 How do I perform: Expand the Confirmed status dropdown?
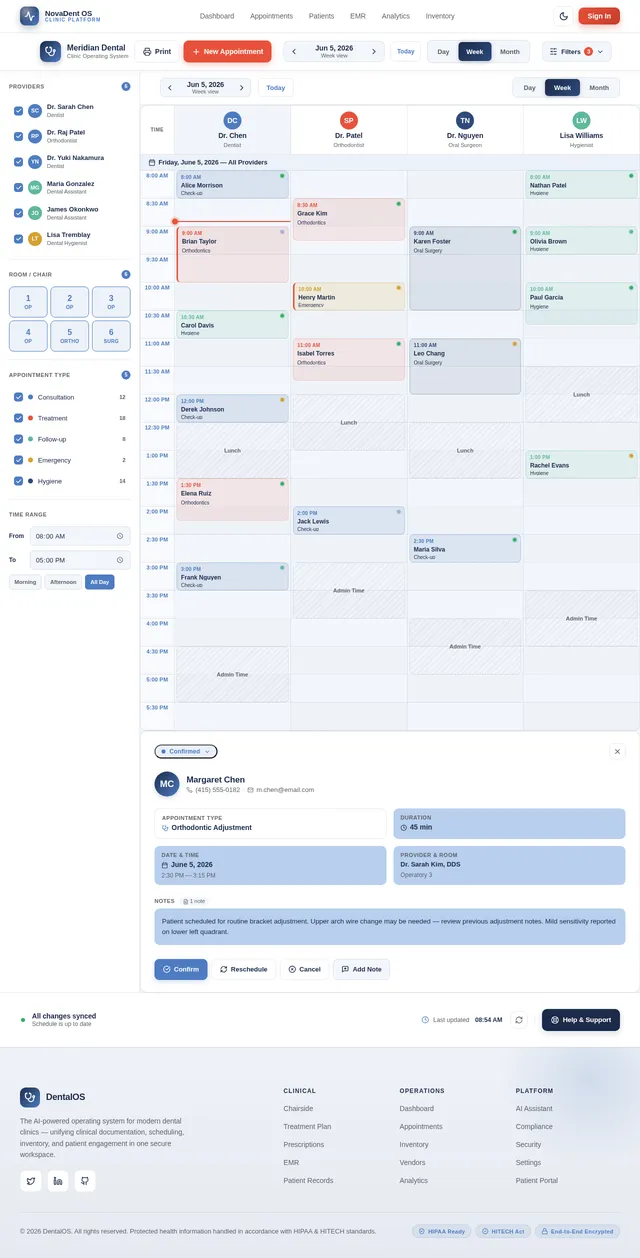[186, 751]
